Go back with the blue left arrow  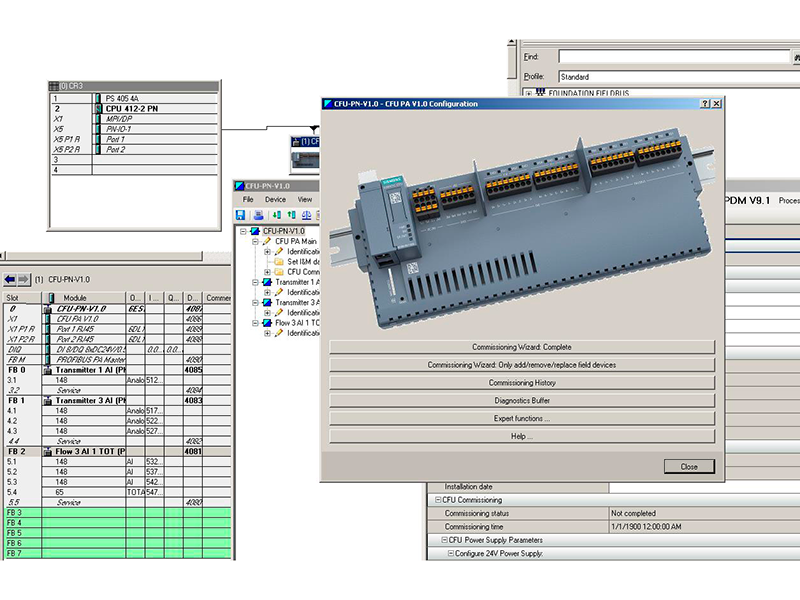10,279
